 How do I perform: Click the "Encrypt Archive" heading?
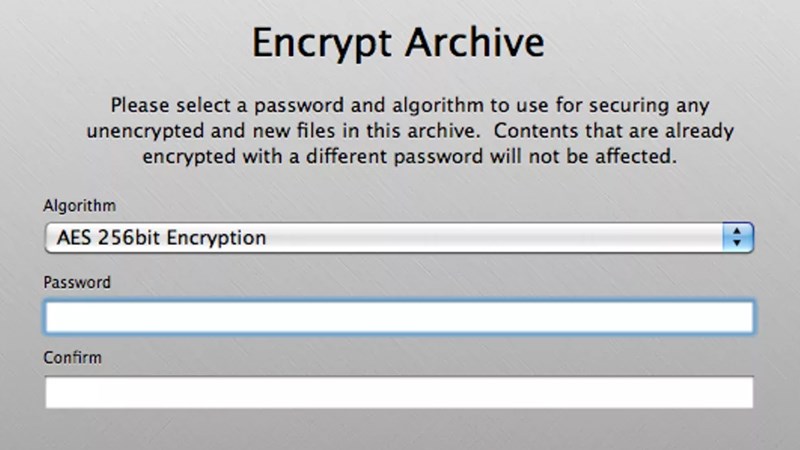pyautogui.click(x=398, y=44)
